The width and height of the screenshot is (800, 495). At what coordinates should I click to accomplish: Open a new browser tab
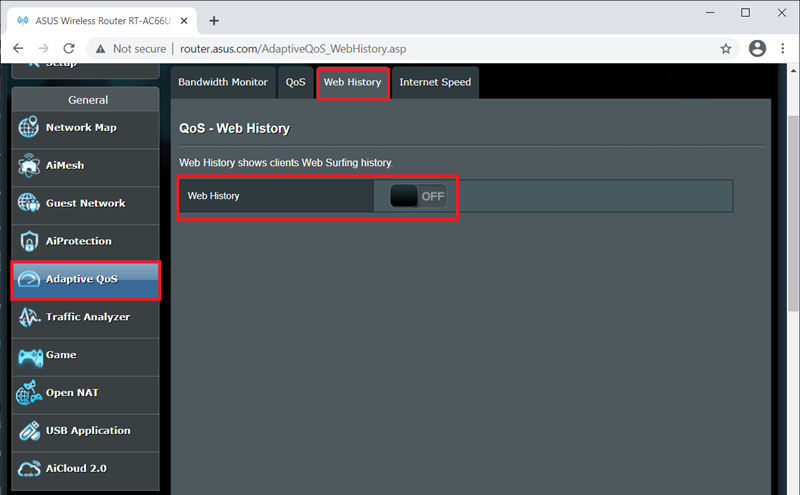pyautogui.click(x=214, y=20)
